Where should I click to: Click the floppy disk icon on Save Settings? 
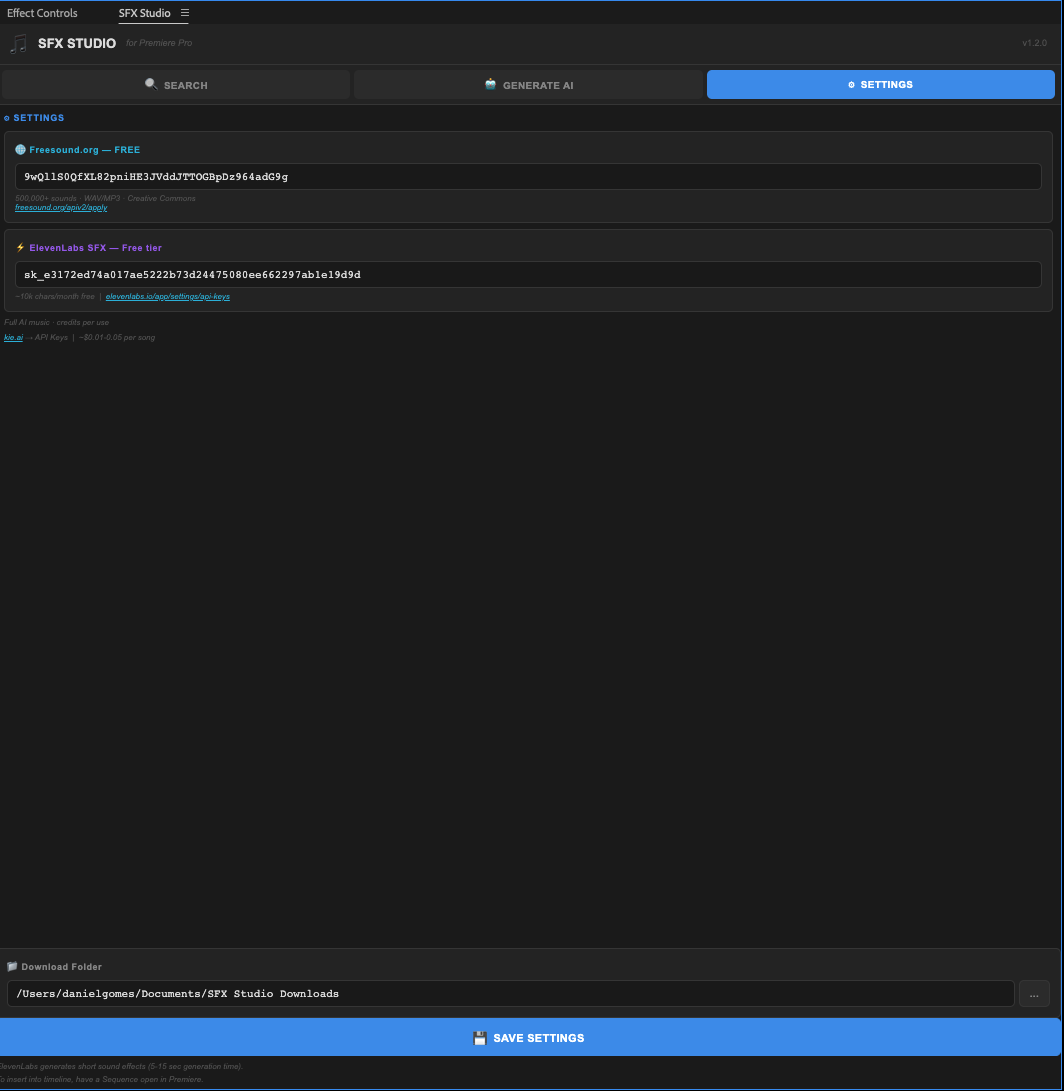click(x=479, y=1038)
